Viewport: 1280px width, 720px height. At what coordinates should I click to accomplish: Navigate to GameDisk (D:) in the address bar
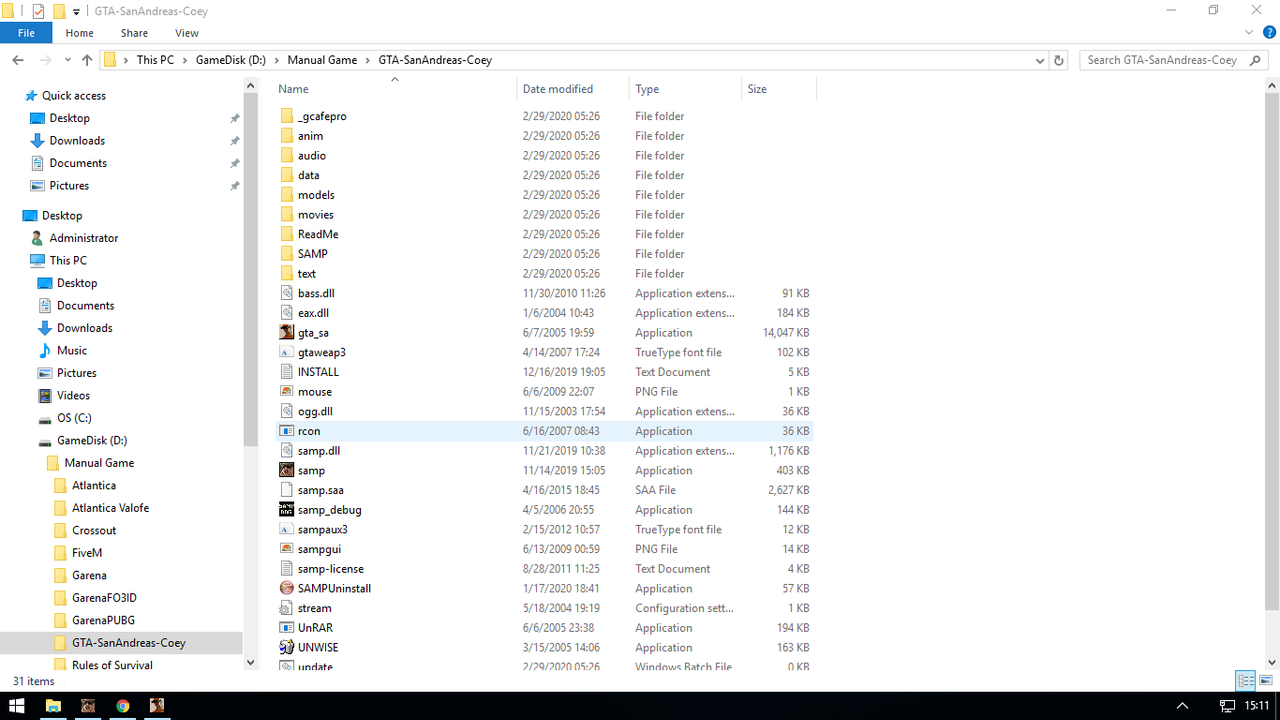tap(230, 60)
